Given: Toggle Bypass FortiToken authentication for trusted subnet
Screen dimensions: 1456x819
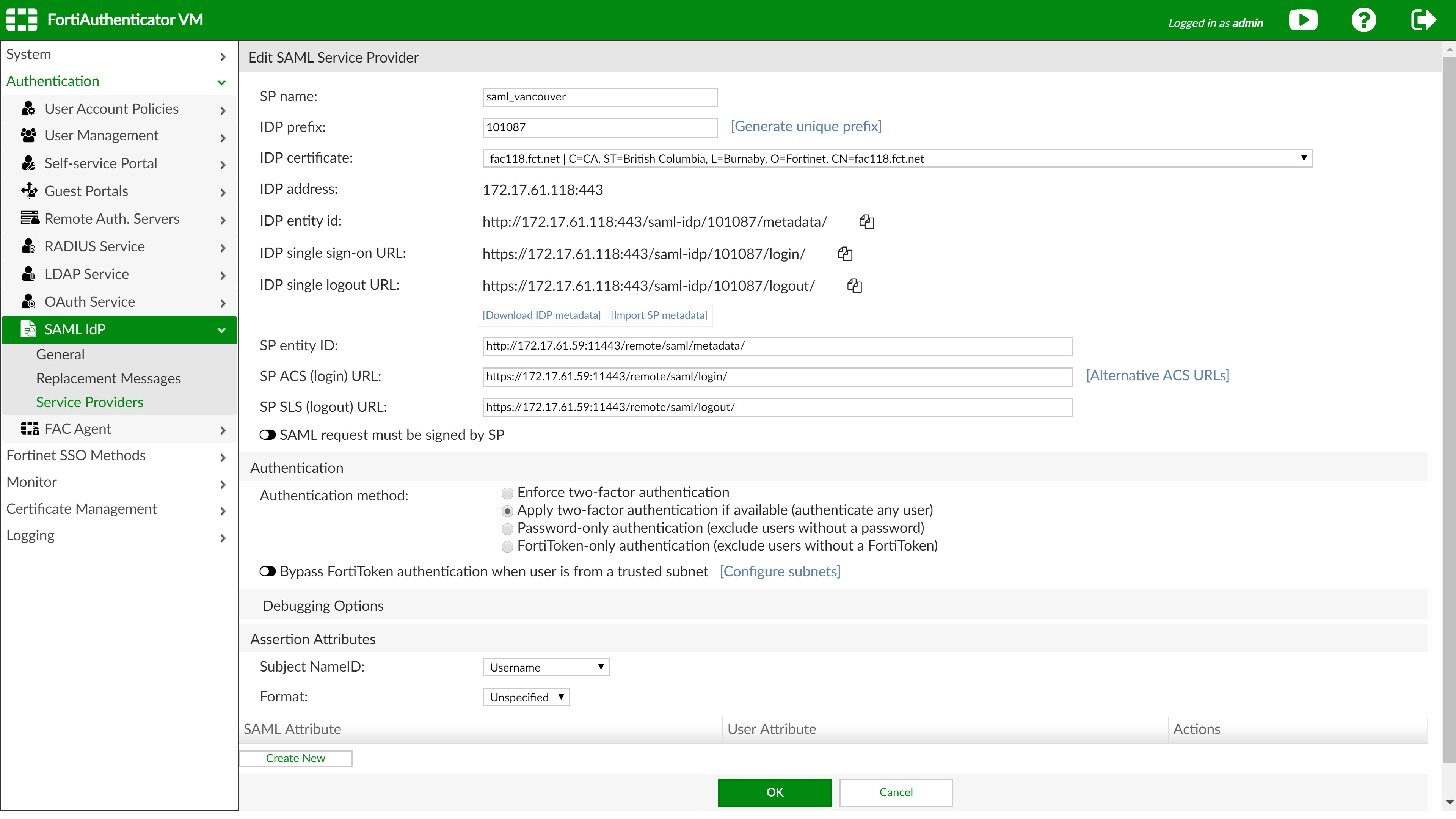Looking at the screenshot, I should pyautogui.click(x=267, y=571).
